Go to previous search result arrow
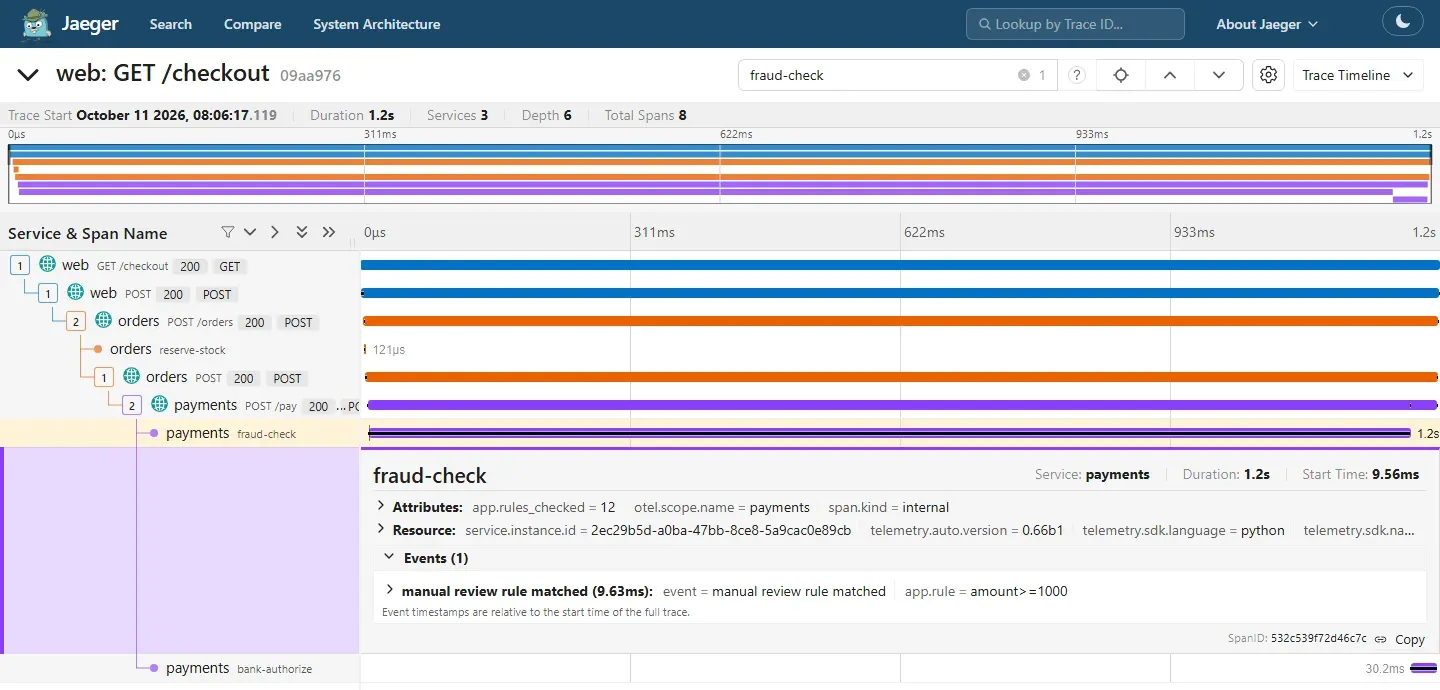This screenshot has width=1440, height=690. (x=1170, y=75)
